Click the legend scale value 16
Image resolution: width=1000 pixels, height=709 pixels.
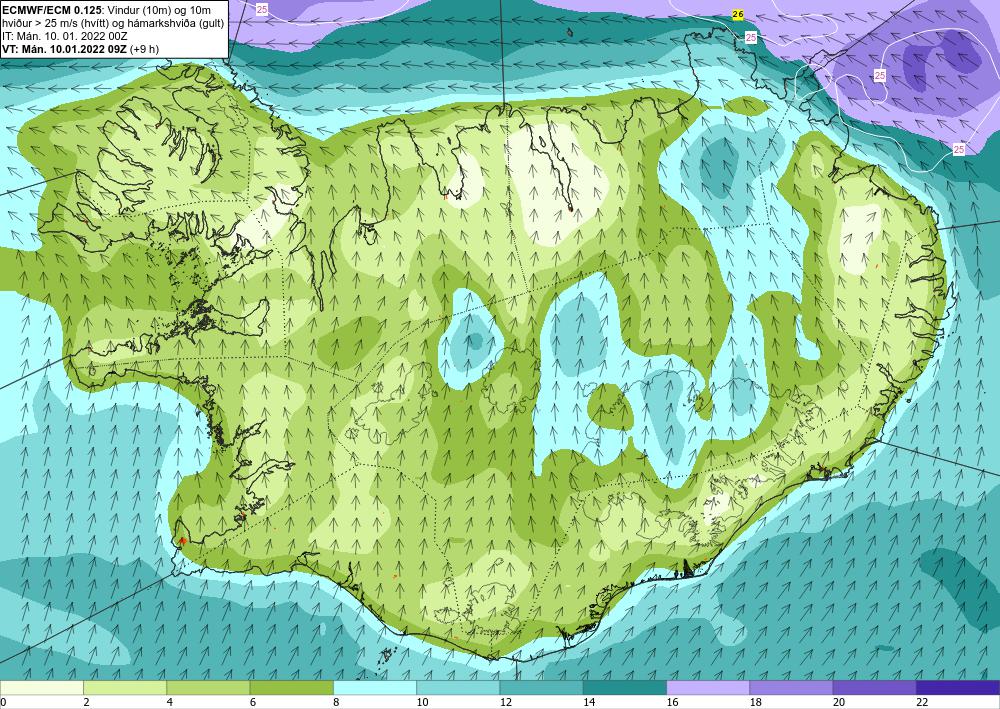pyautogui.click(x=672, y=703)
